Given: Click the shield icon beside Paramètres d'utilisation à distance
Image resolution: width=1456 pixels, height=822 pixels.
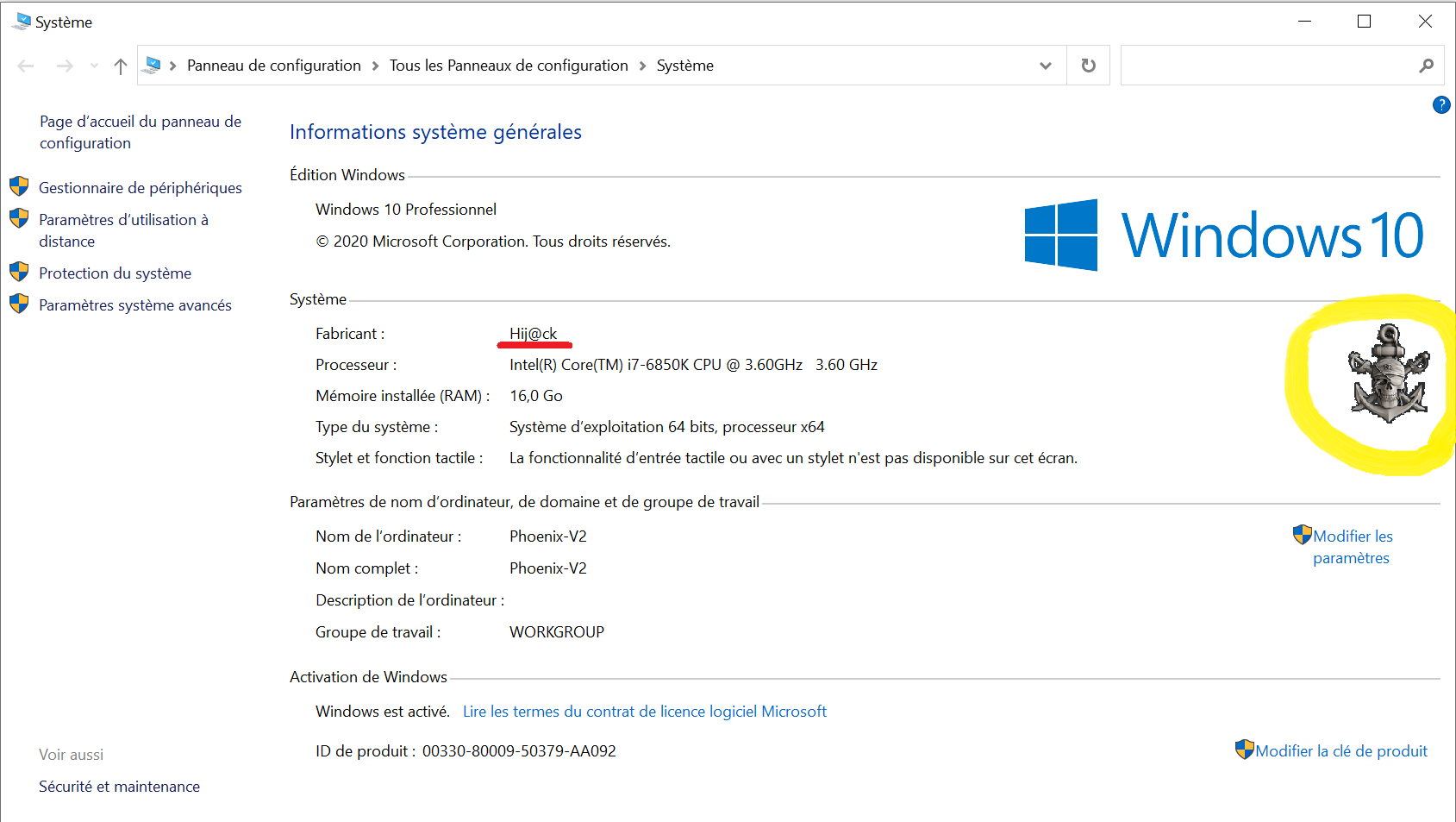Looking at the screenshot, I should [19, 218].
